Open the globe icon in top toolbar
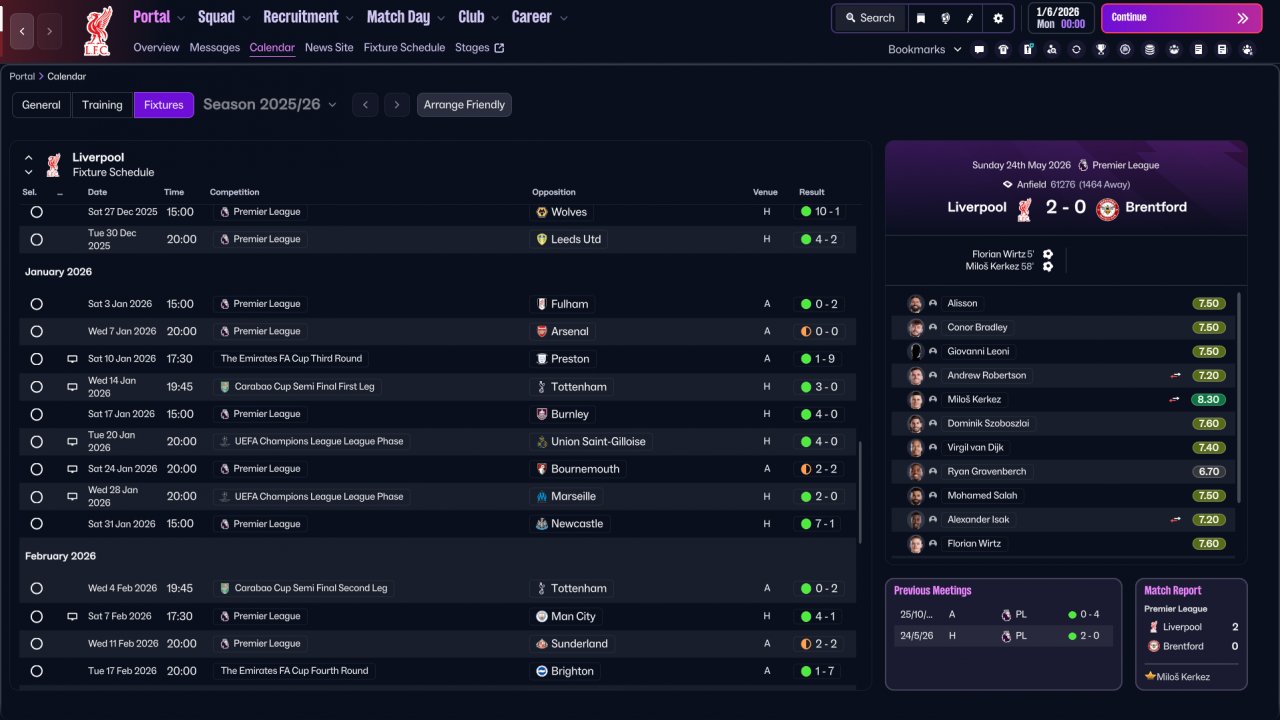This screenshot has width=1280, height=720. [x=945, y=18]
